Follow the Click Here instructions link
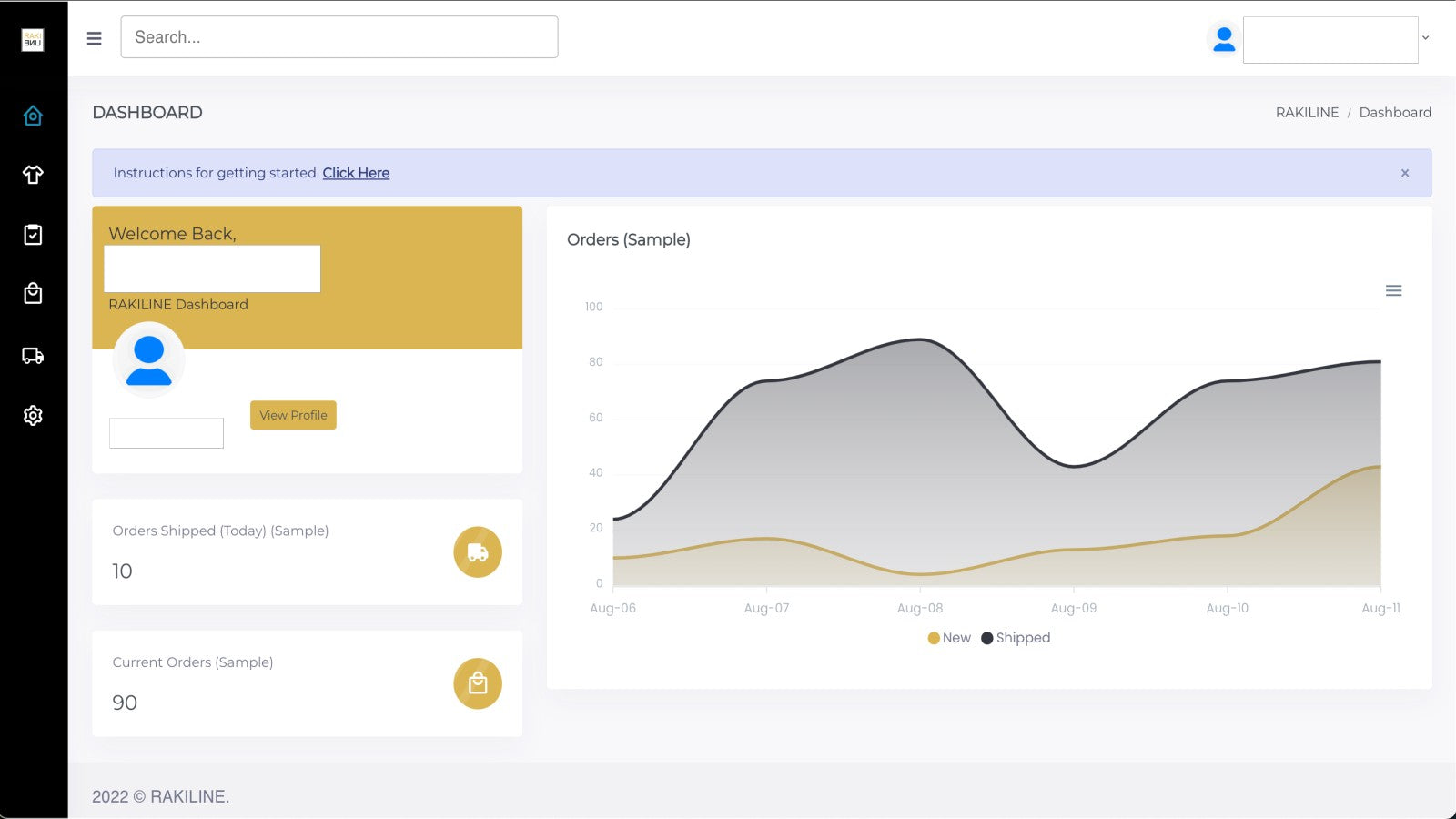The width and height of the screenshot is (1456, 819). click(356, 173)
